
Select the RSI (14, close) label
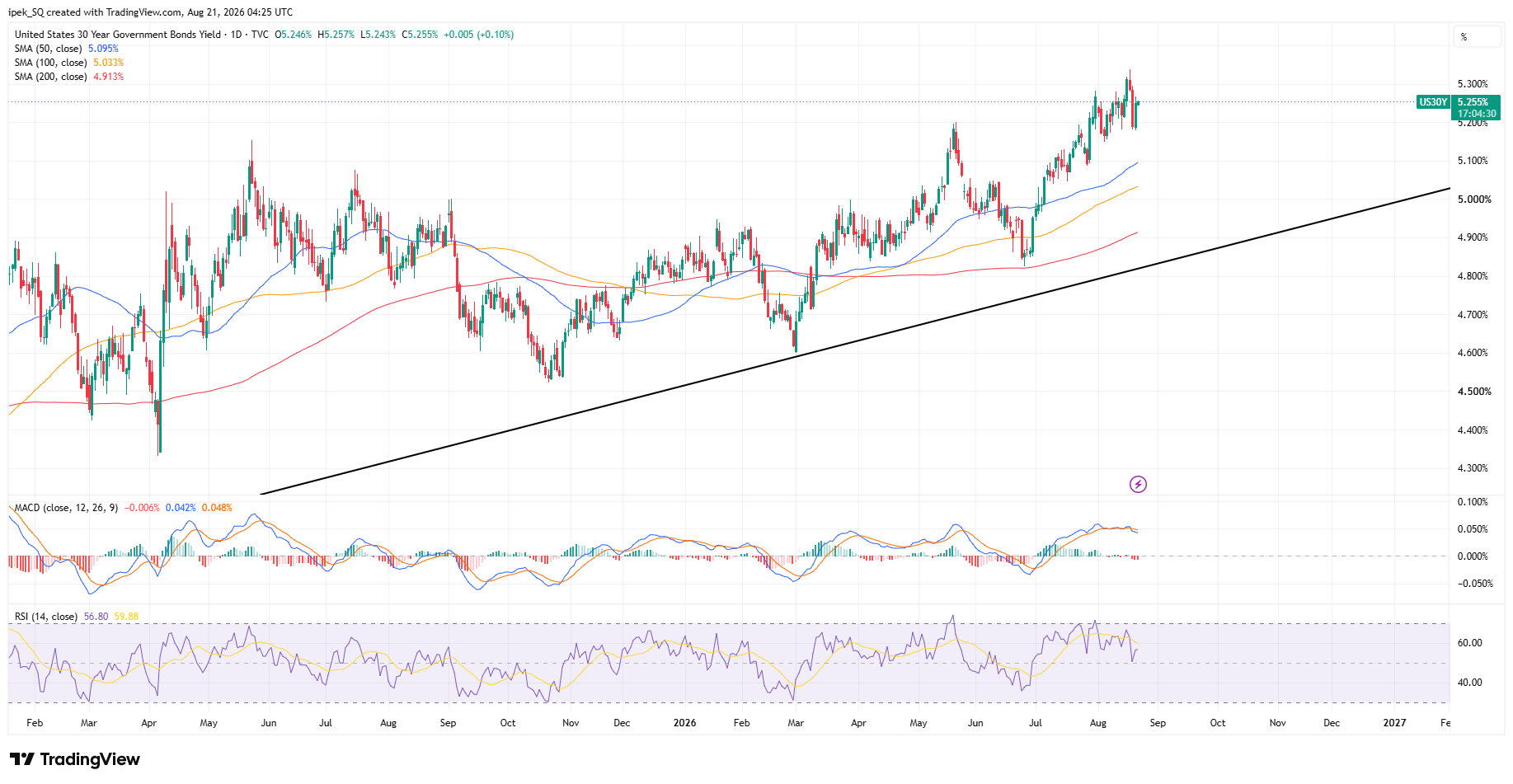46,617
